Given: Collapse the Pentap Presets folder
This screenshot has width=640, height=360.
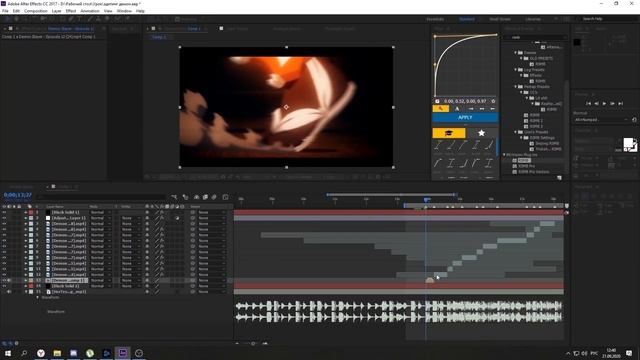Looking at the screenshot, I should coord(516,87).
